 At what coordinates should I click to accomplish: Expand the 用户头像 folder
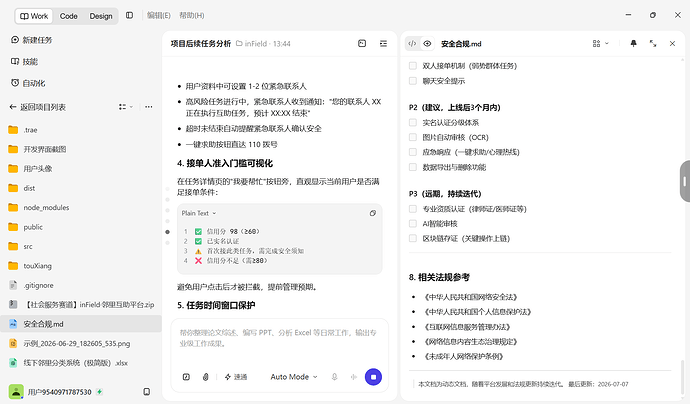pos(81,169)
